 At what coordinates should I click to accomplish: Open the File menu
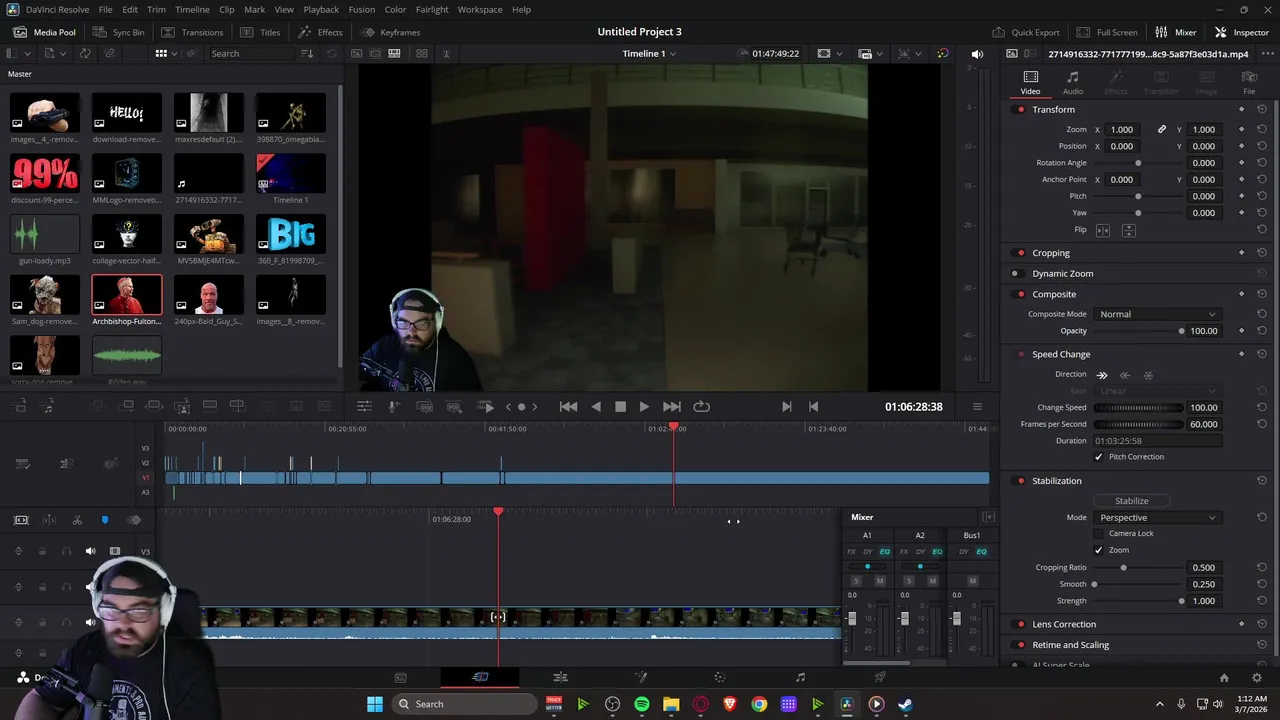(105, 9)
